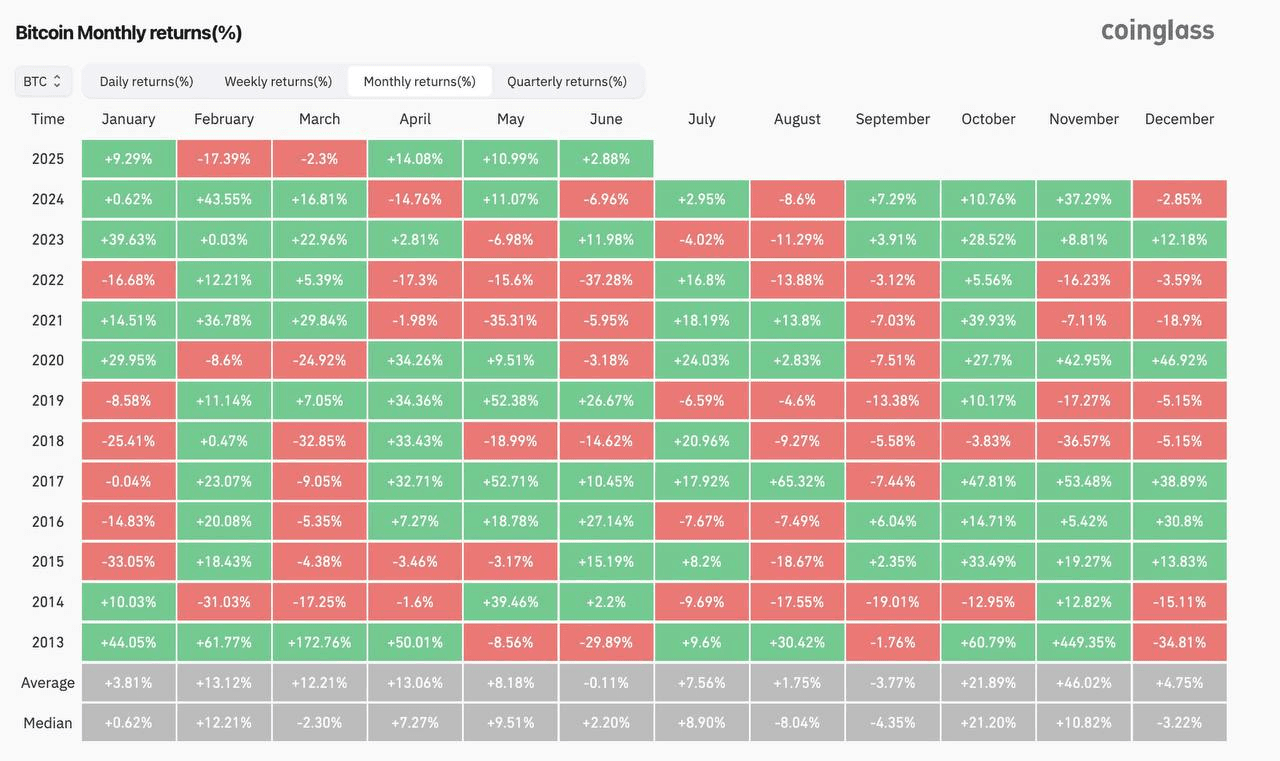This screenshot has width=1280, height=761.
Task: Open the BTC coin selector dropdown
Action: [x=43, y=81]
